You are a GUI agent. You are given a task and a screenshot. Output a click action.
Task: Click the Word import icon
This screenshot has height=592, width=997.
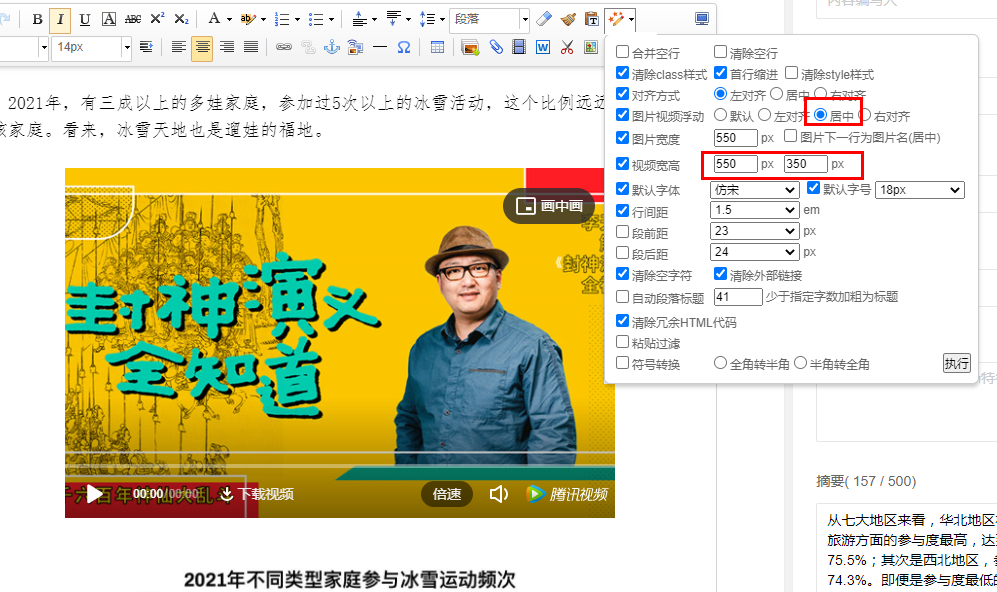(x=543, y=47)
